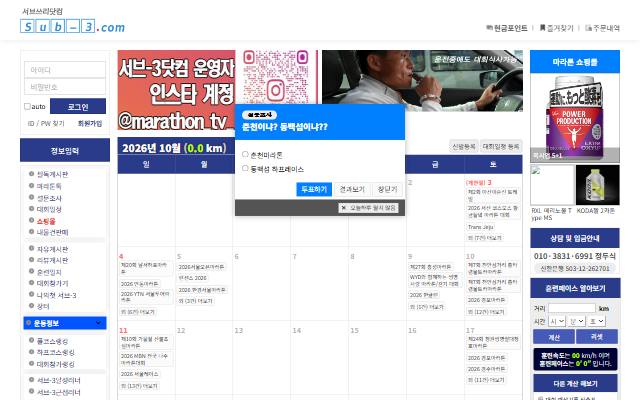Click the 로그인 button

point(78,107)
